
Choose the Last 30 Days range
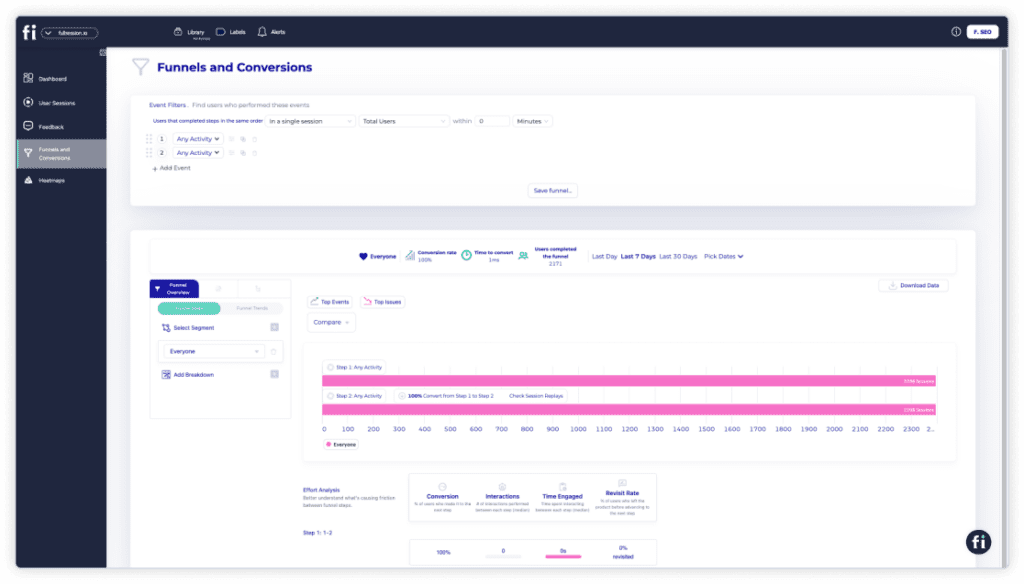pos(679,257)
